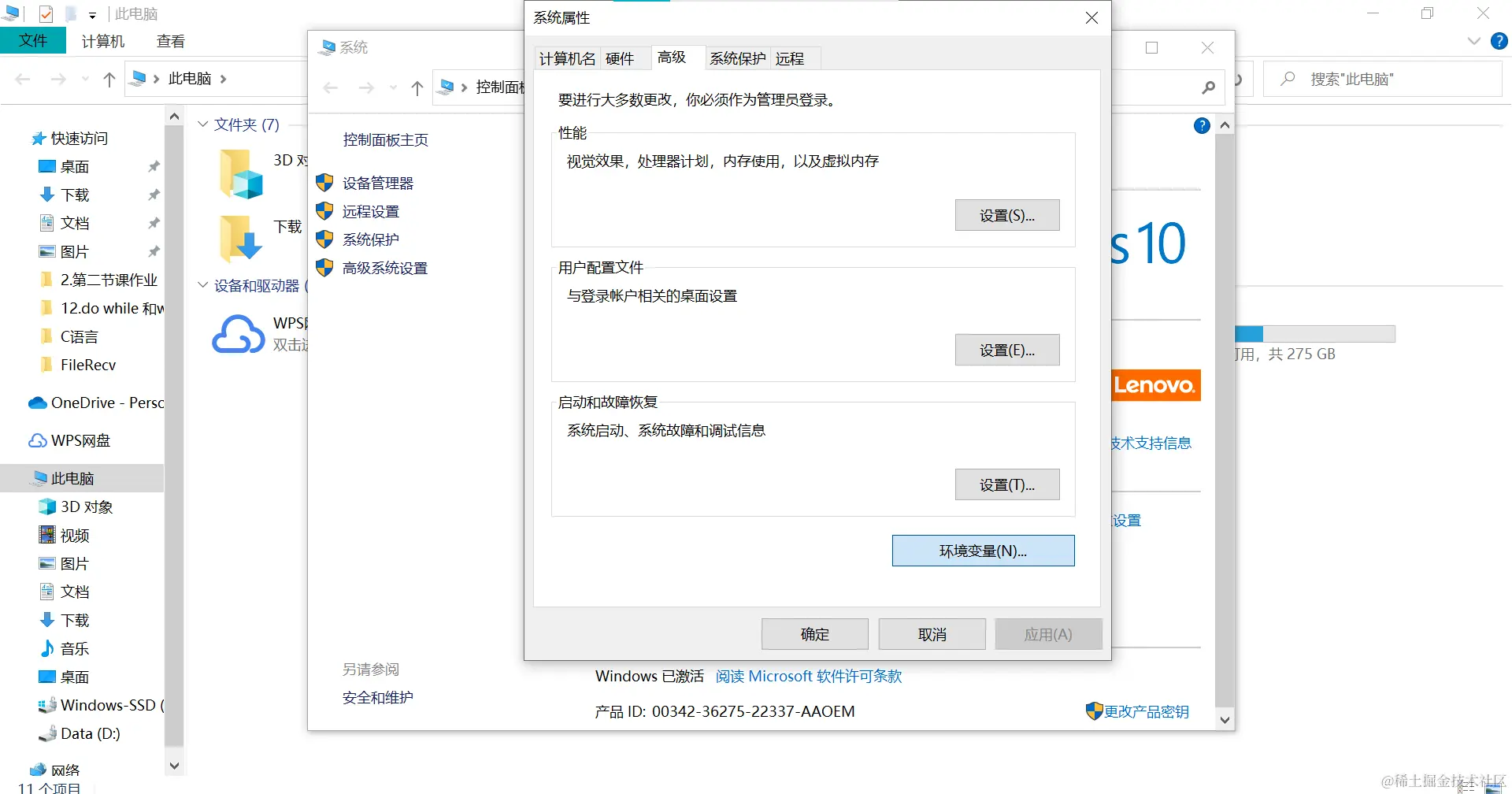
Task: Collapse the 文件夹 (7) section
Action: coord(202,124)
